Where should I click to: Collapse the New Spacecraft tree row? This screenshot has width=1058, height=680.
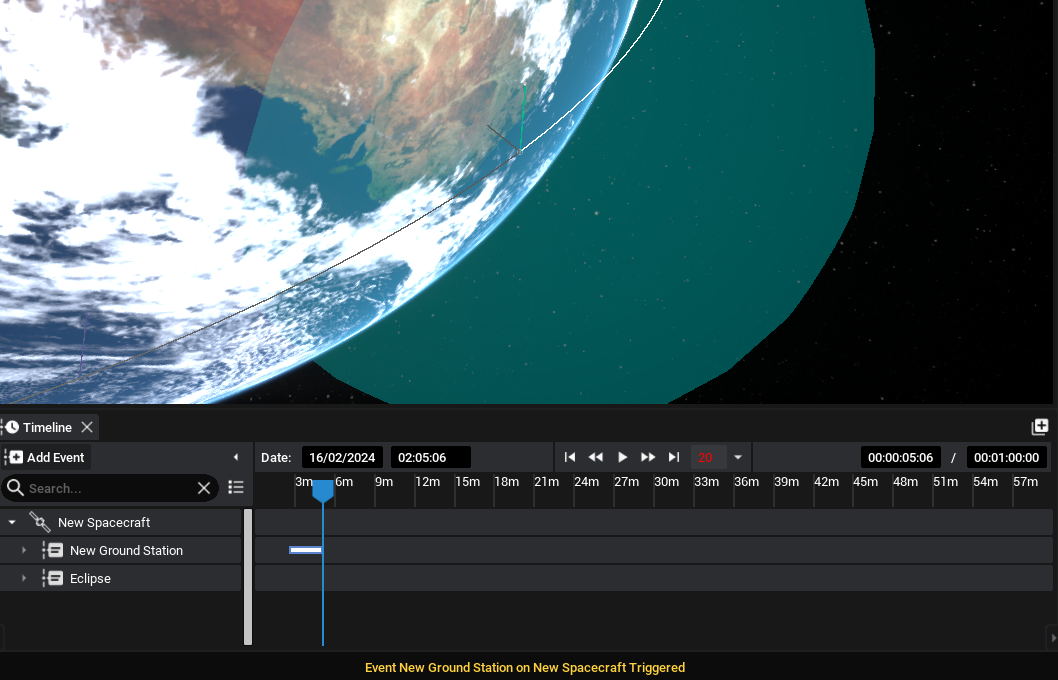tap(12, 522)
